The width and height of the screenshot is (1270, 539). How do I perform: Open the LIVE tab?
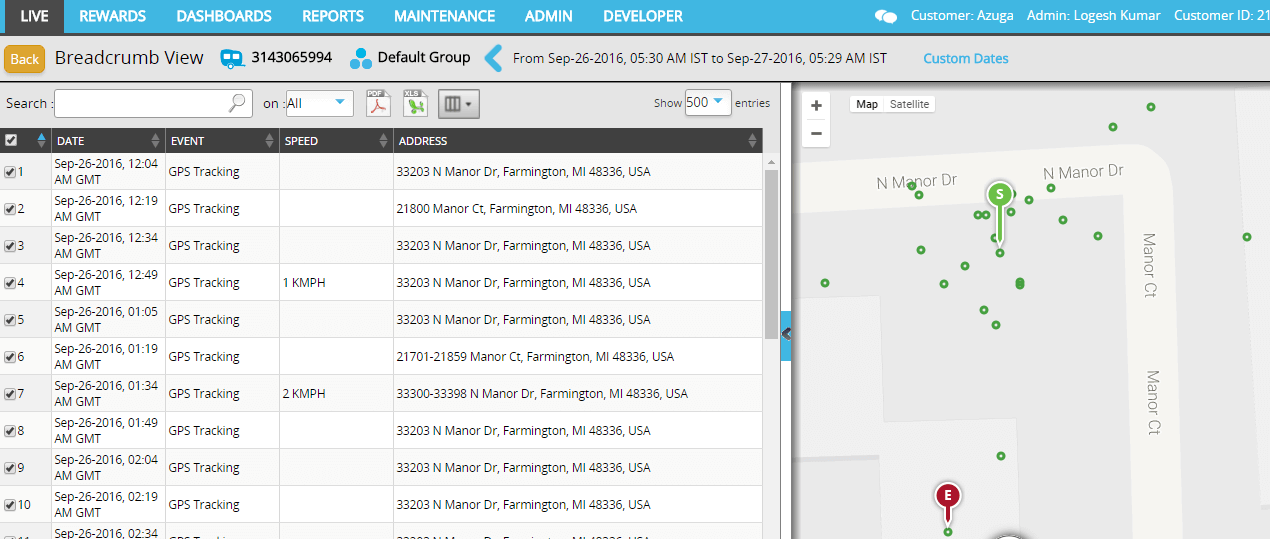(33, 16)
